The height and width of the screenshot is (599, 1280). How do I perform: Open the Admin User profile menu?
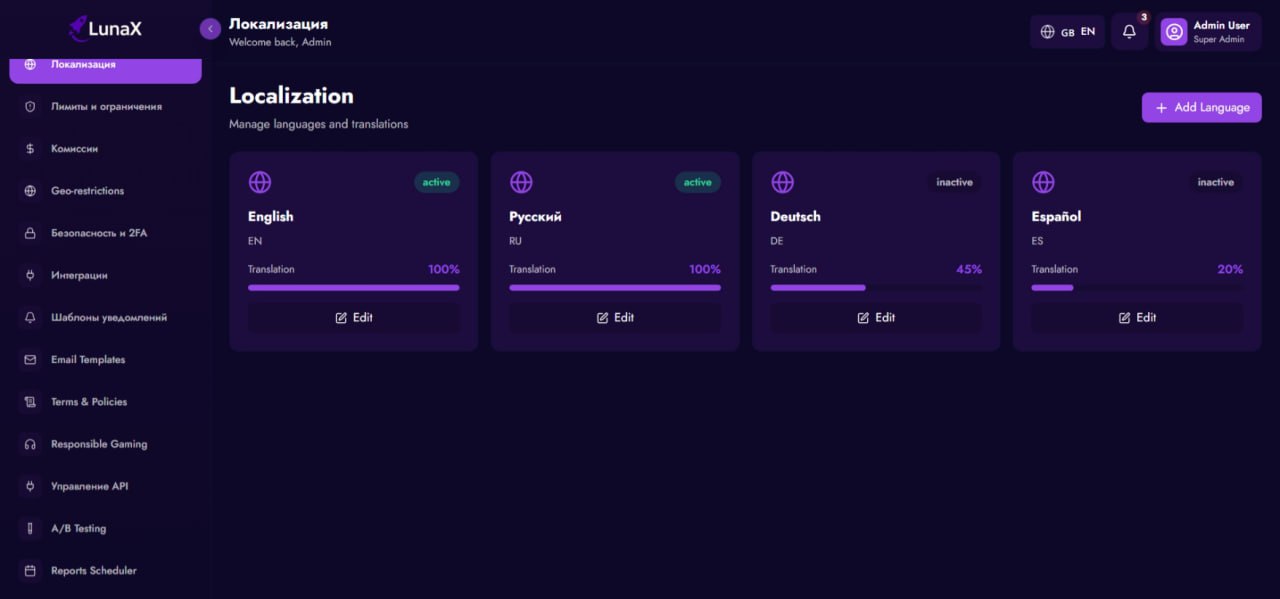pyautogui.click(x=1208, y=32)
